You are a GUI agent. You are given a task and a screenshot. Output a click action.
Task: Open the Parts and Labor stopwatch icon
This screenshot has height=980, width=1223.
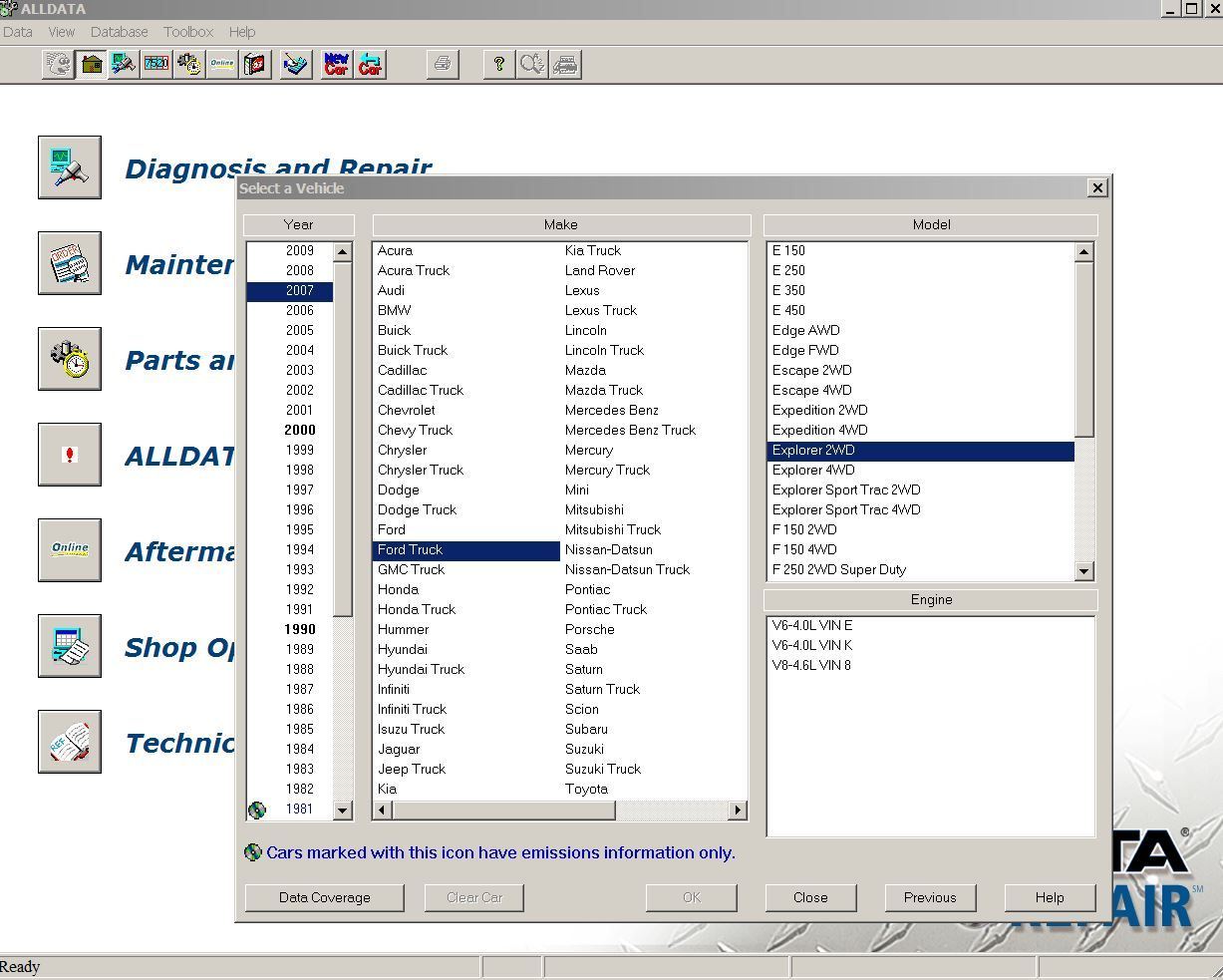tap(70, 359)
